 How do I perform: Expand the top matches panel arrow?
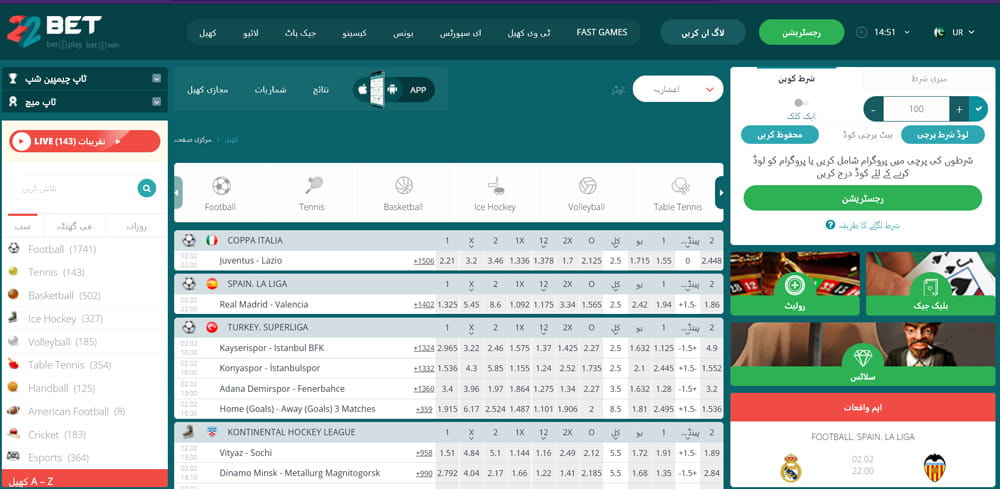pyautogui.click(x=157, y=101)
